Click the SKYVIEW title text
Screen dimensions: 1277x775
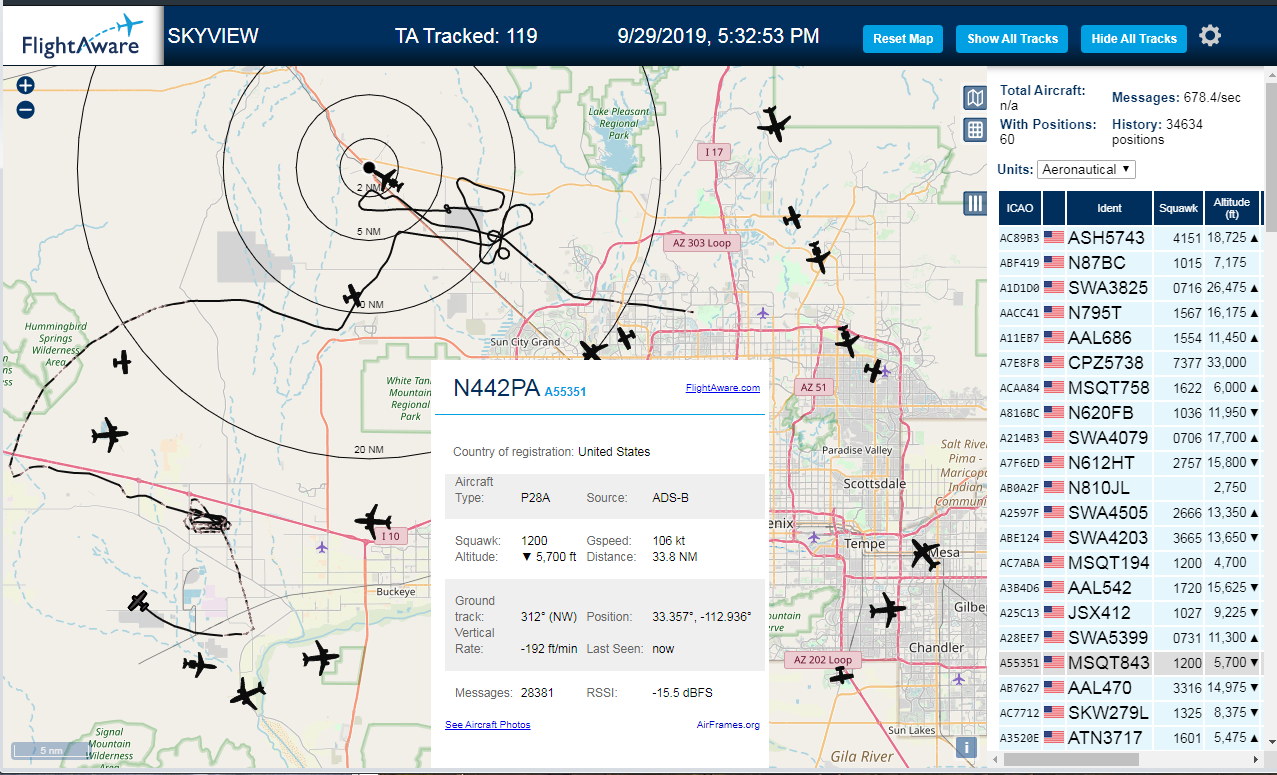pos(213,37)
